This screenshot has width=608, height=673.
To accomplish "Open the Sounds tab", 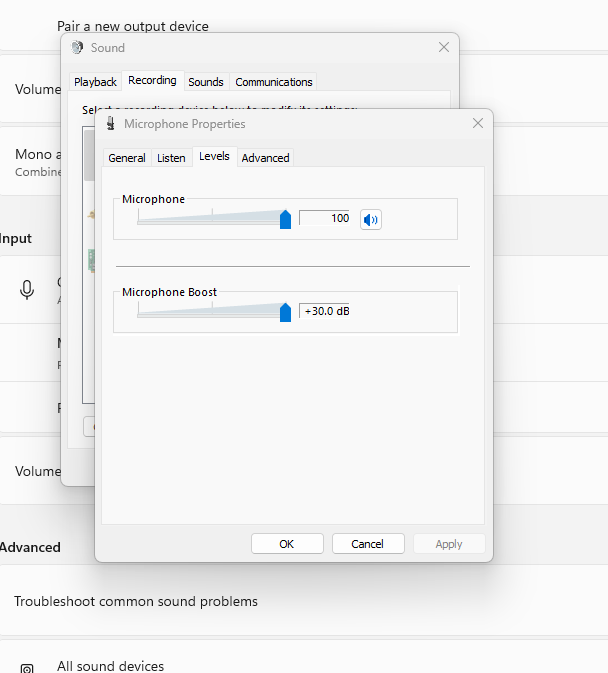I will 206,82.
